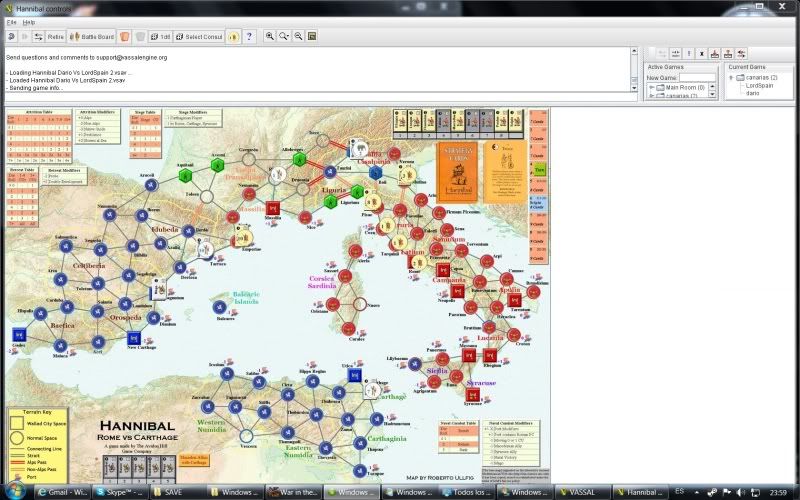Click chat log scrollbar up arrow

coord(634,51)
